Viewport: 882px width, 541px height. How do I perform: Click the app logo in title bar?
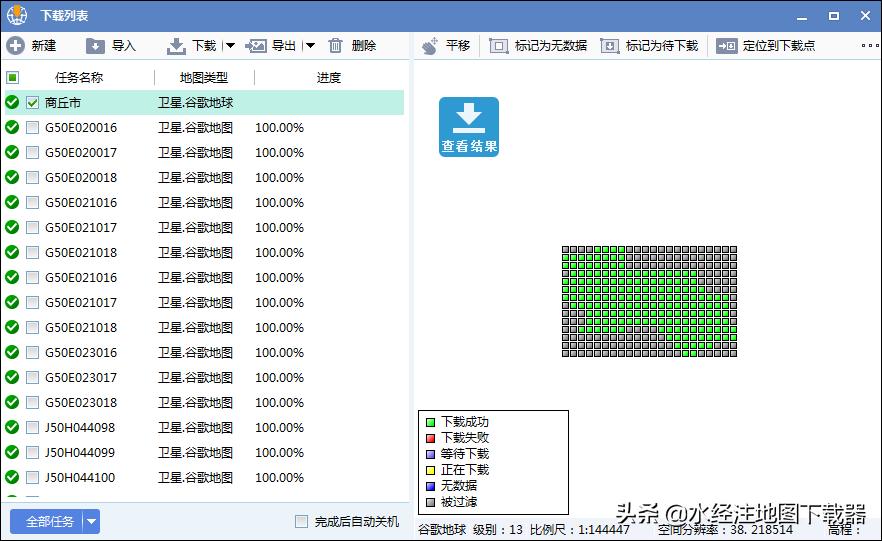pos(17,15)
